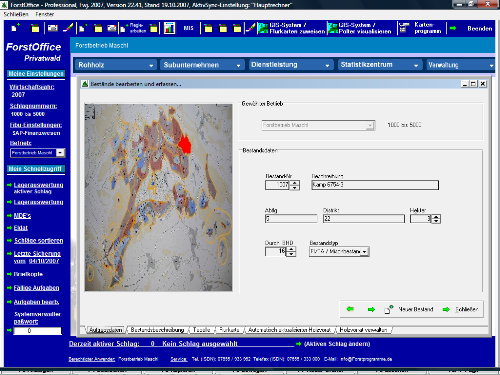Click the Wirtschaftsjahr link

tap(32, 87)
